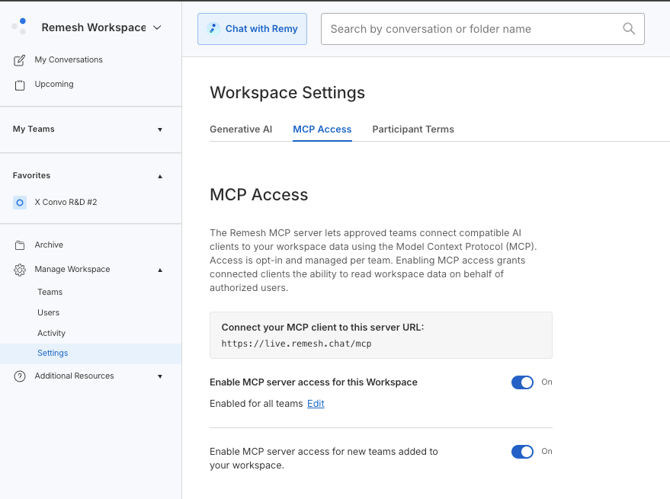The height and width of the screenshot is (499, 670).
Task: Open Teams under Manage Workspace
Action: (x=50, y=292)
